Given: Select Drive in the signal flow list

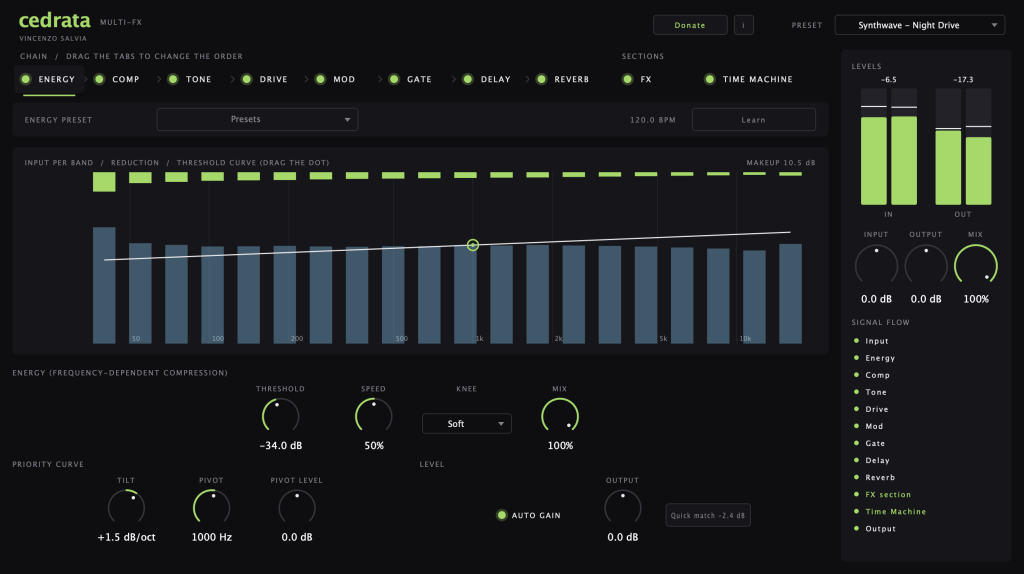Looking at the screenshot, I should (x=876, y=409).
